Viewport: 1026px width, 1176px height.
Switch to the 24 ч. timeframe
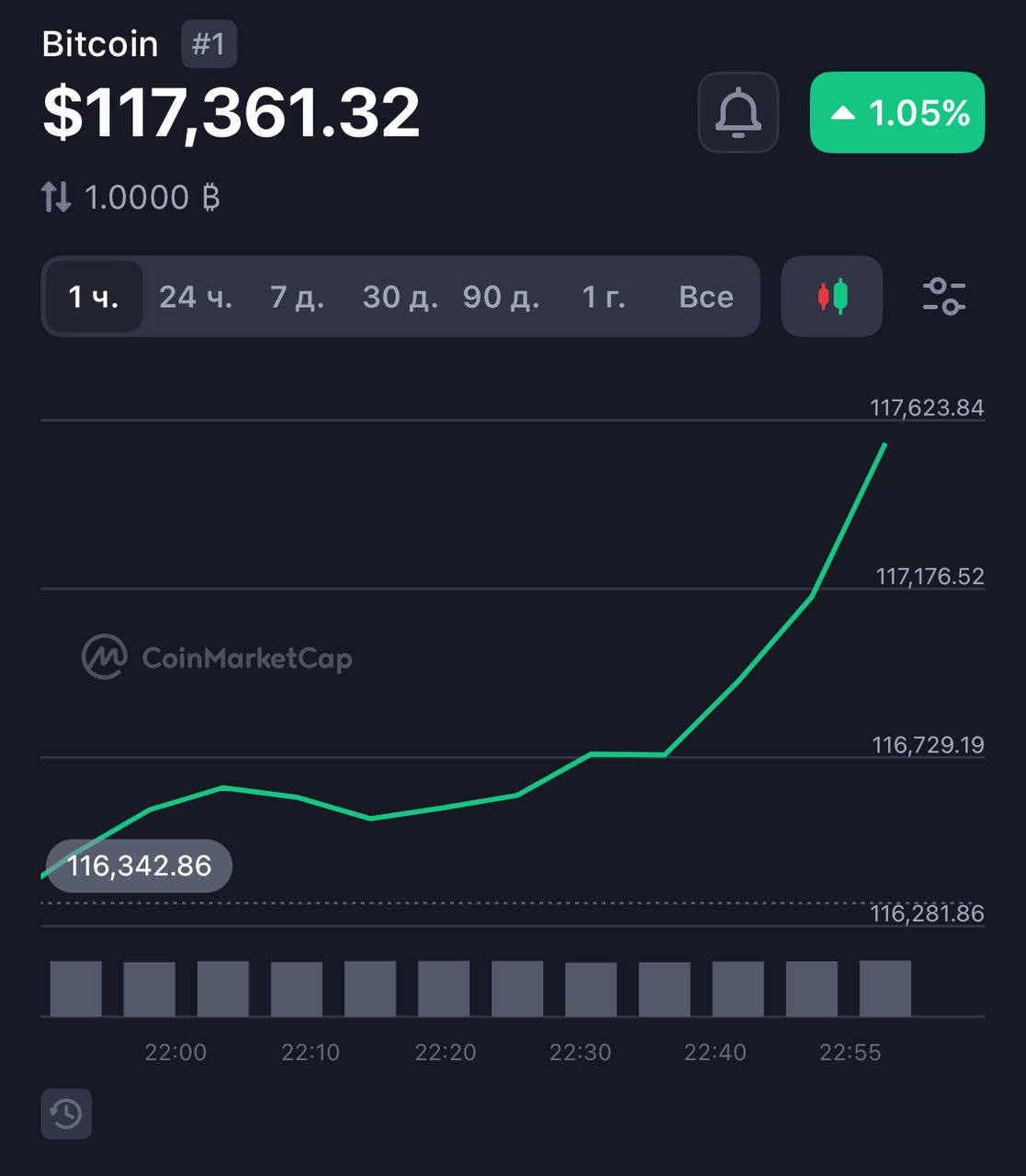(x=196, y=297)
